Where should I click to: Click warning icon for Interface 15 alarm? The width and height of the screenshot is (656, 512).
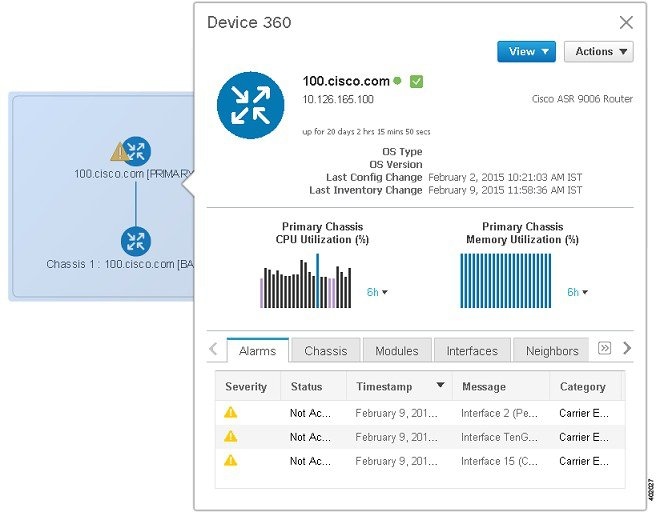pyautogui.click(x=231, y=461)
